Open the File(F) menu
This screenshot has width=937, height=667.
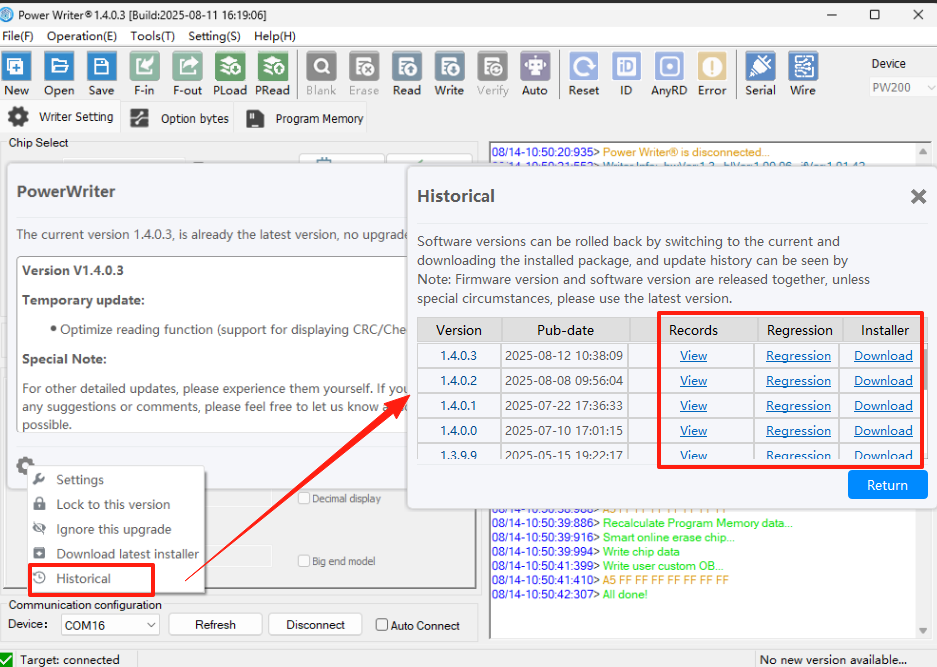[18, 36]
